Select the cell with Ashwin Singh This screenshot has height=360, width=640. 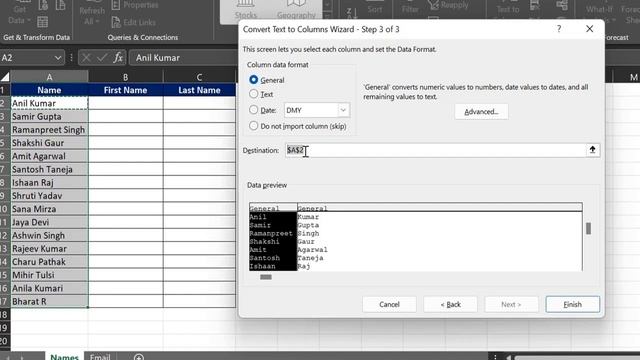click(x=49, y=236)
